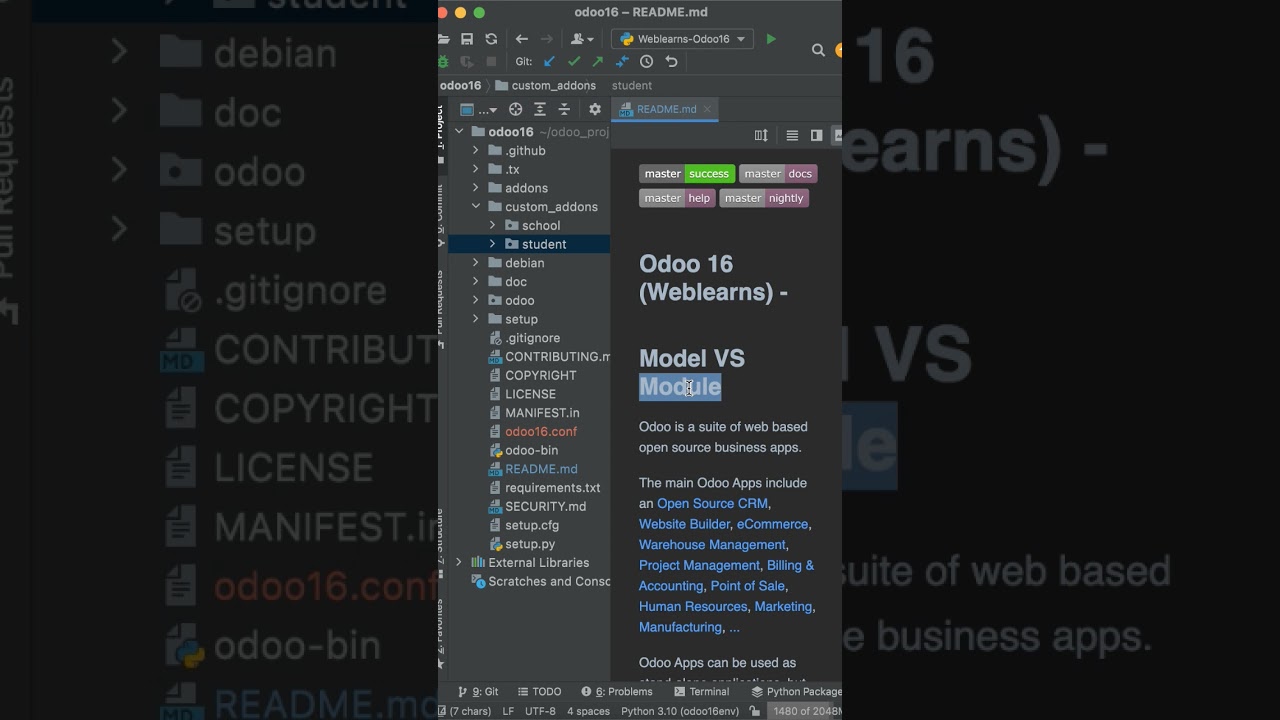Close the README.md tab

pos(707,110)
